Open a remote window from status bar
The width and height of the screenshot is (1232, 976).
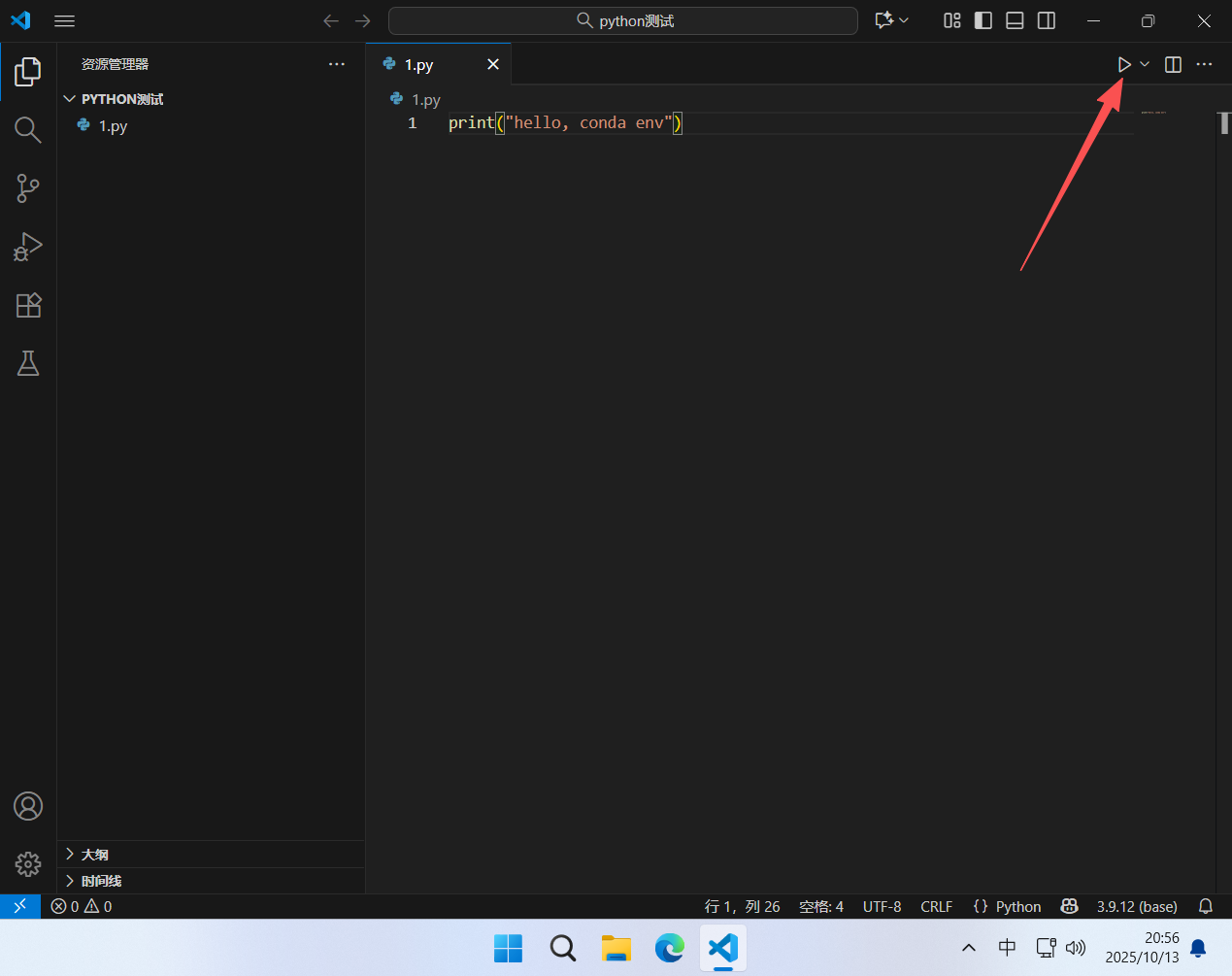click(x=19, y=906)
